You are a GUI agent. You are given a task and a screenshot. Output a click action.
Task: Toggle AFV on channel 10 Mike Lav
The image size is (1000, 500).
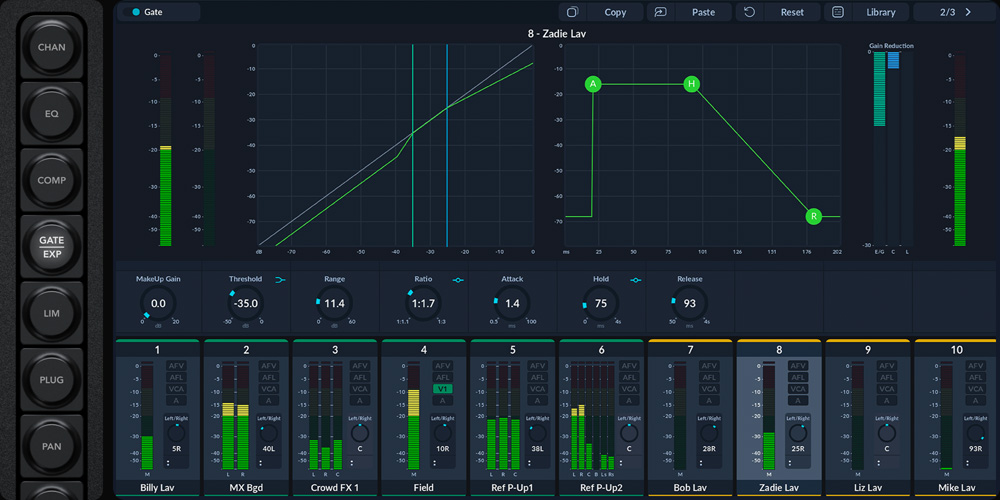tap(975, 366)
